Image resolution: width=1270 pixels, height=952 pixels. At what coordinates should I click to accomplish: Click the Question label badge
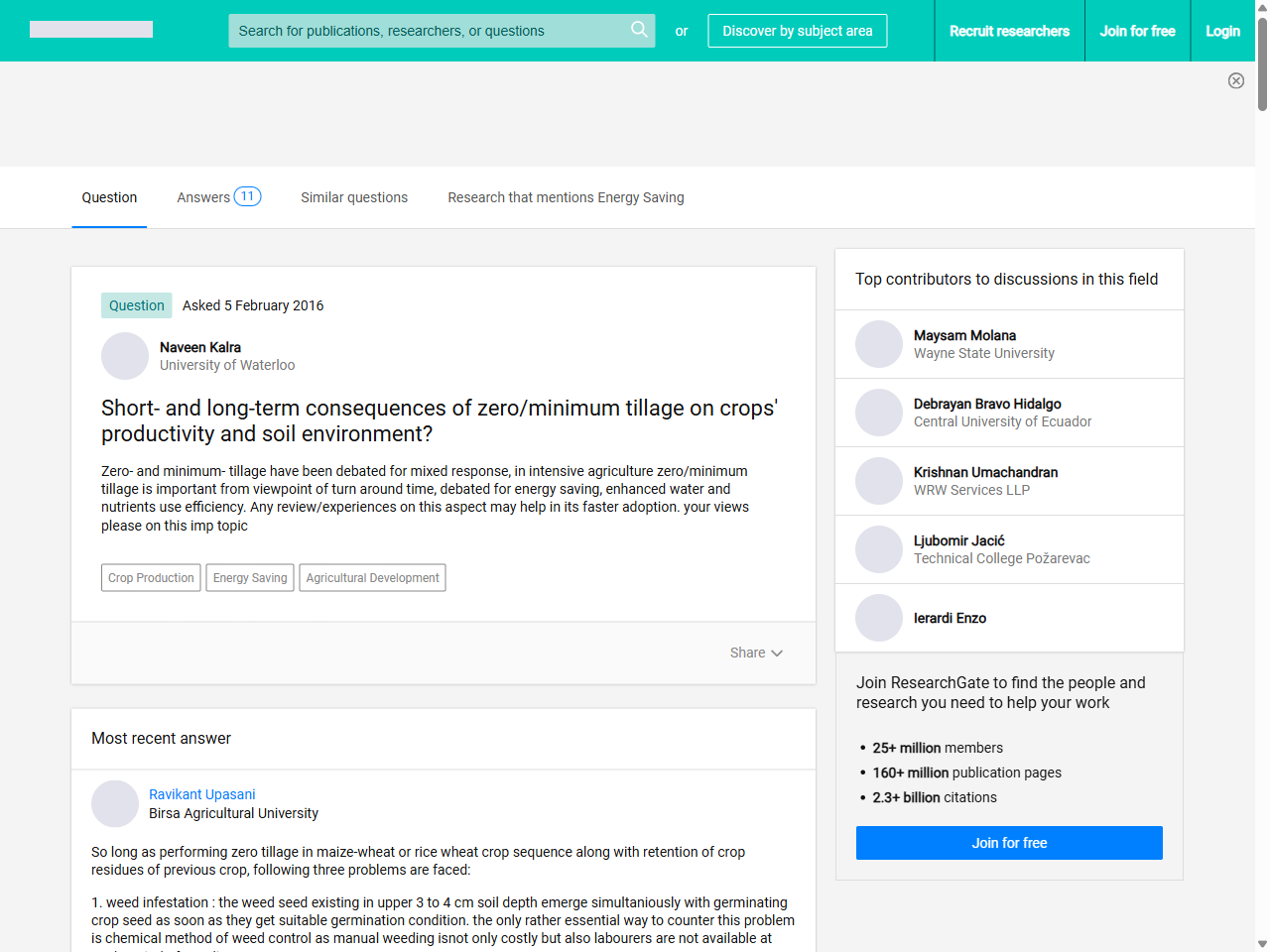coord(137,305)
